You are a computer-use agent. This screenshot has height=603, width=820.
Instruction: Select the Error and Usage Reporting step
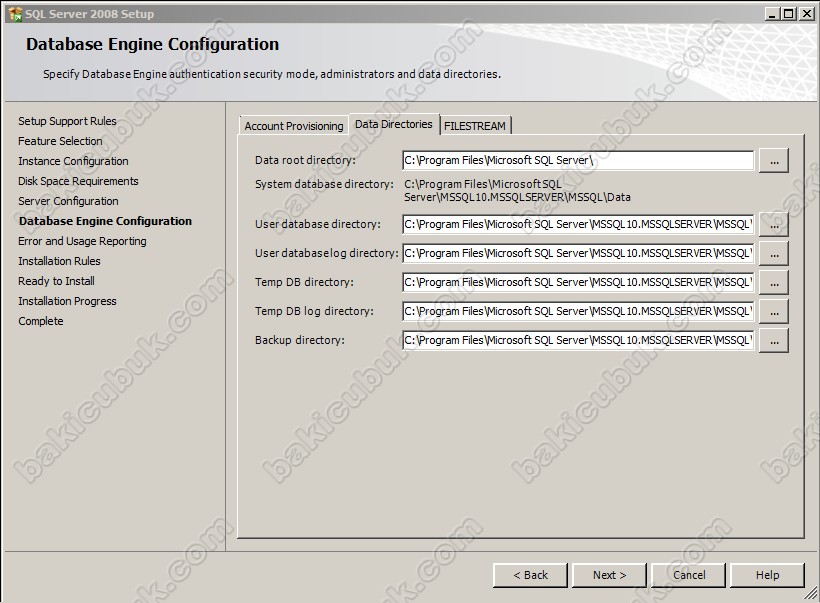(82, 241)
